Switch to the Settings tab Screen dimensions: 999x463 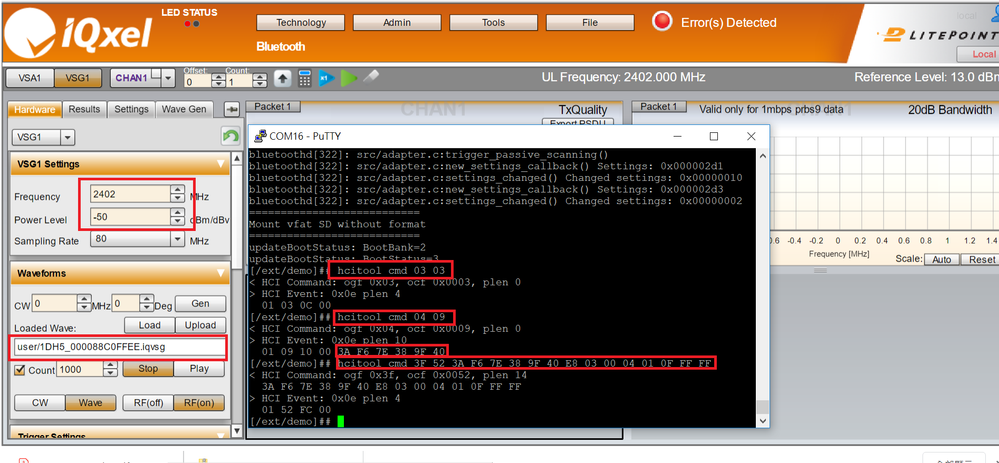click(131, 110)
